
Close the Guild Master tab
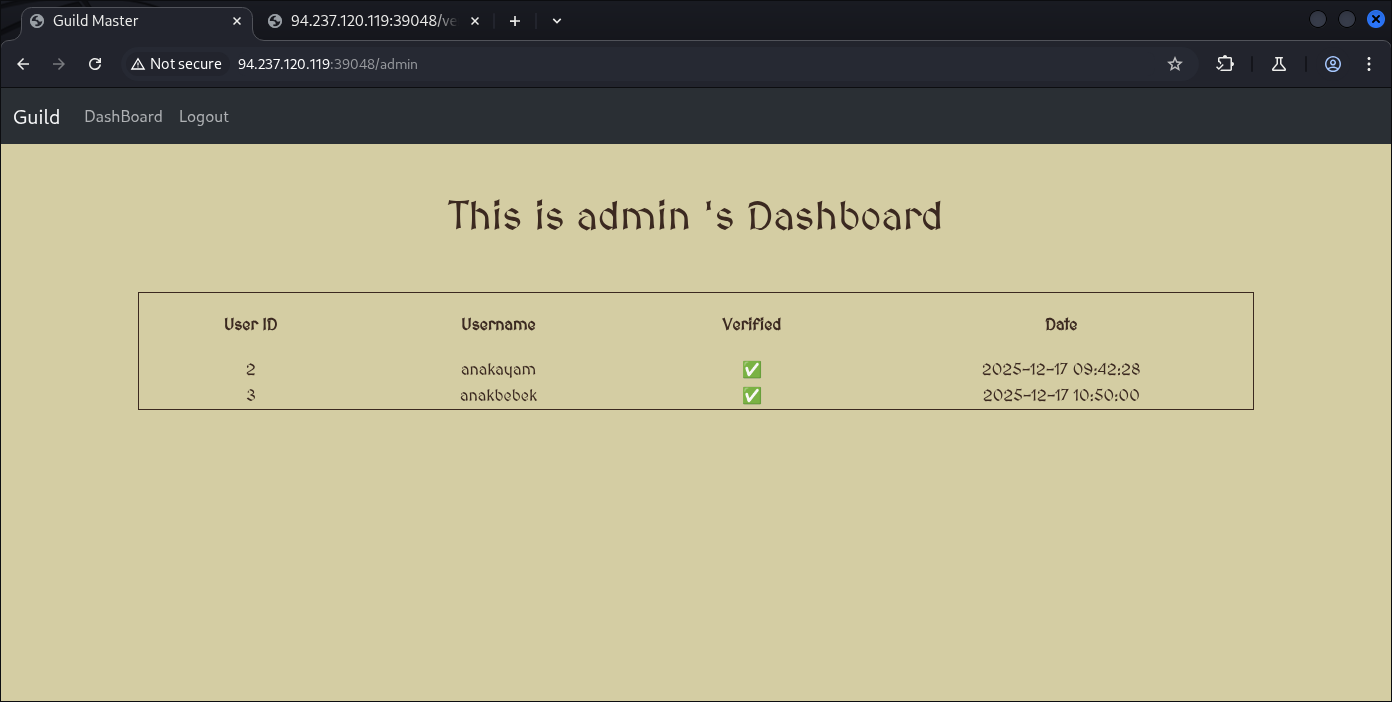[x=237, y=21]
